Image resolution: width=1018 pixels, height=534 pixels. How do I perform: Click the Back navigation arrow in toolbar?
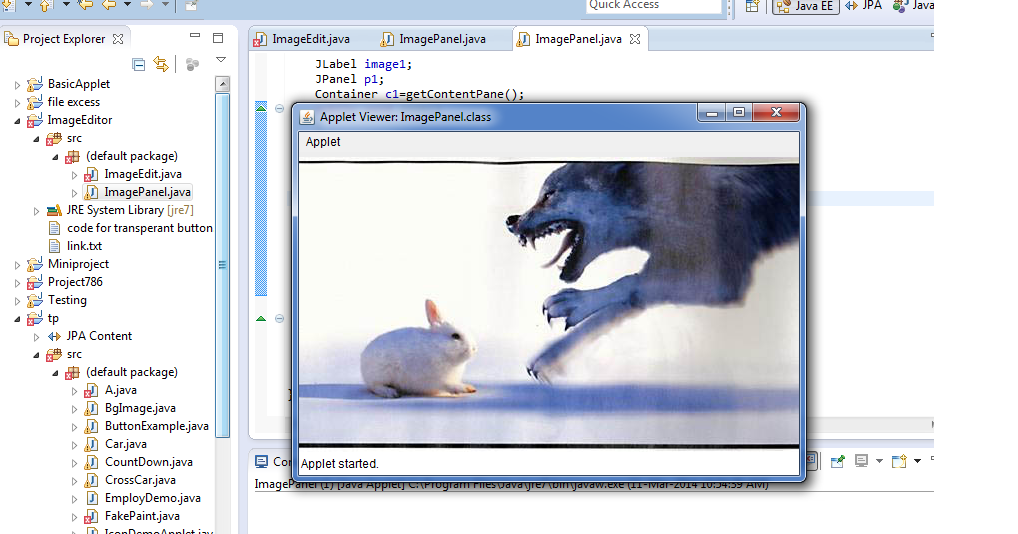coord(108,5)
